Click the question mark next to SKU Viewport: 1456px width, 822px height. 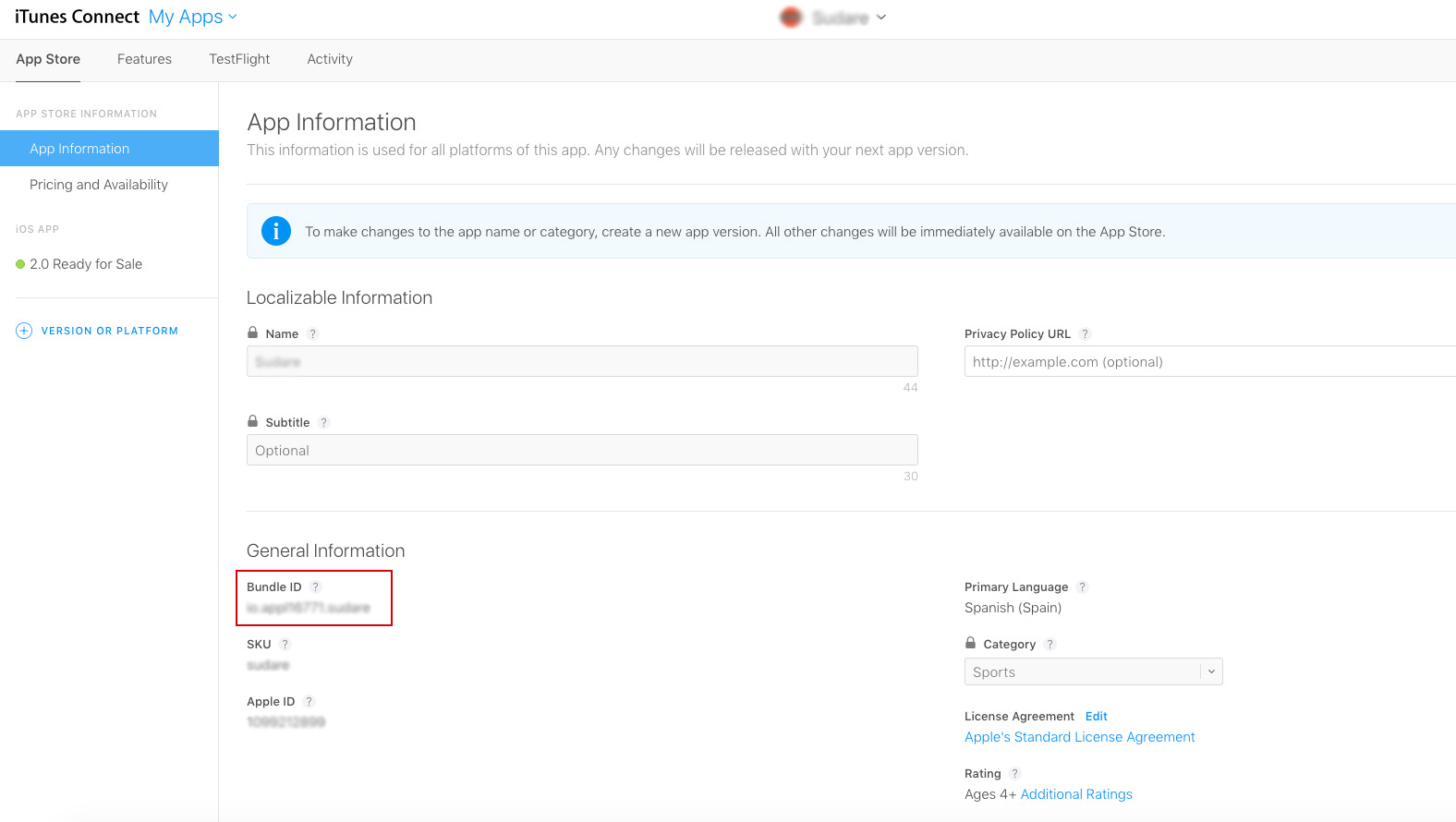[285, 645]
